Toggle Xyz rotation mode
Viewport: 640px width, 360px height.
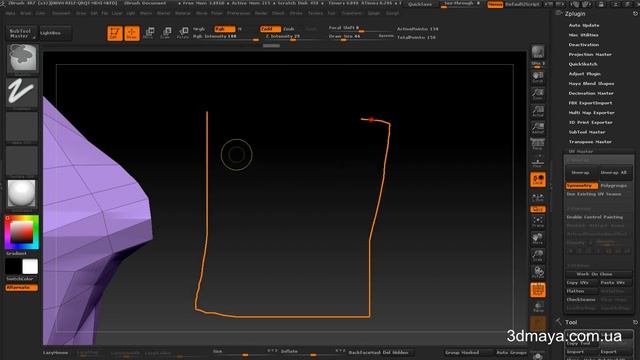click(x=538, y=209)
